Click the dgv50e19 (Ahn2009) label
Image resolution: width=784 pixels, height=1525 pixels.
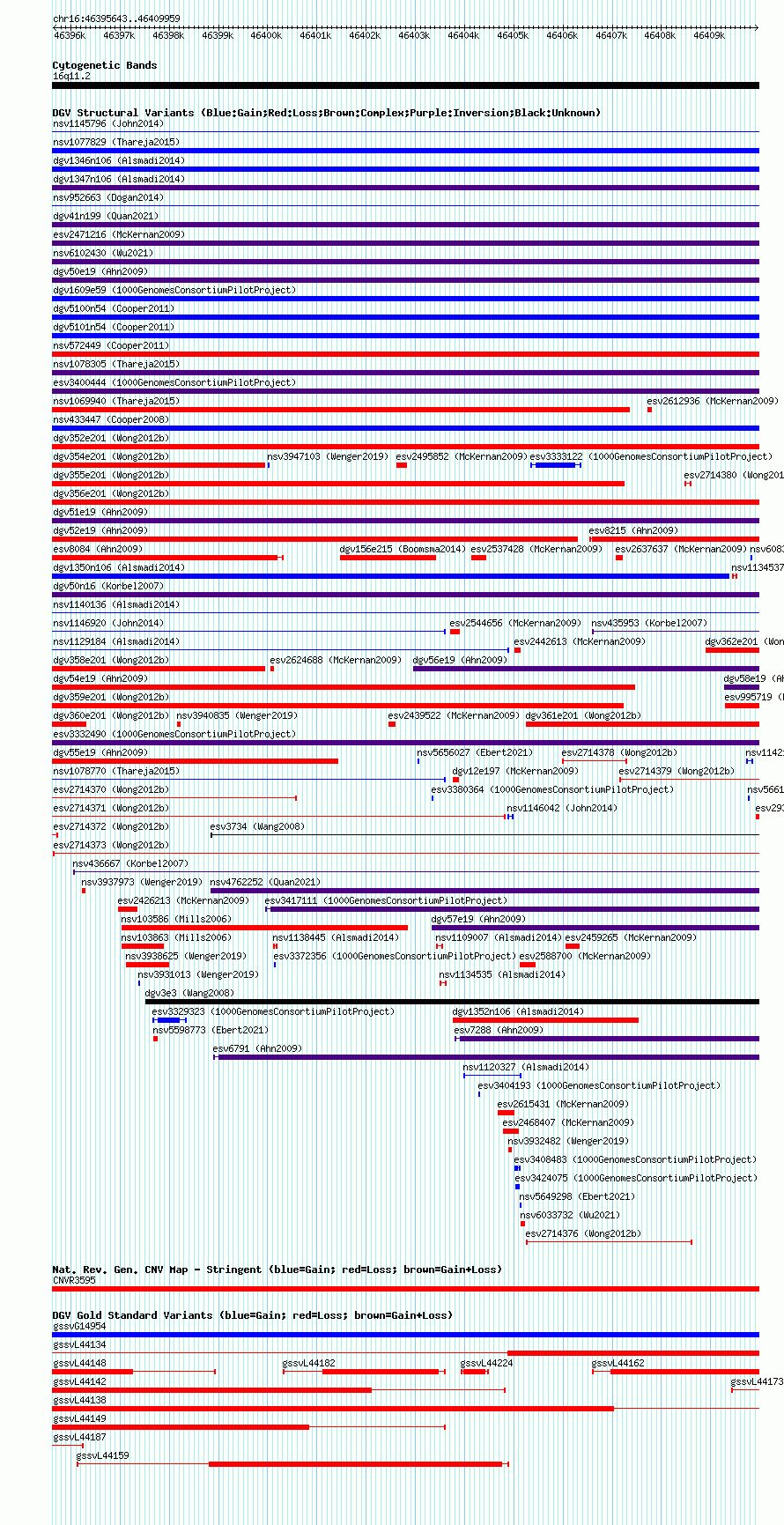tap(100, 271)
